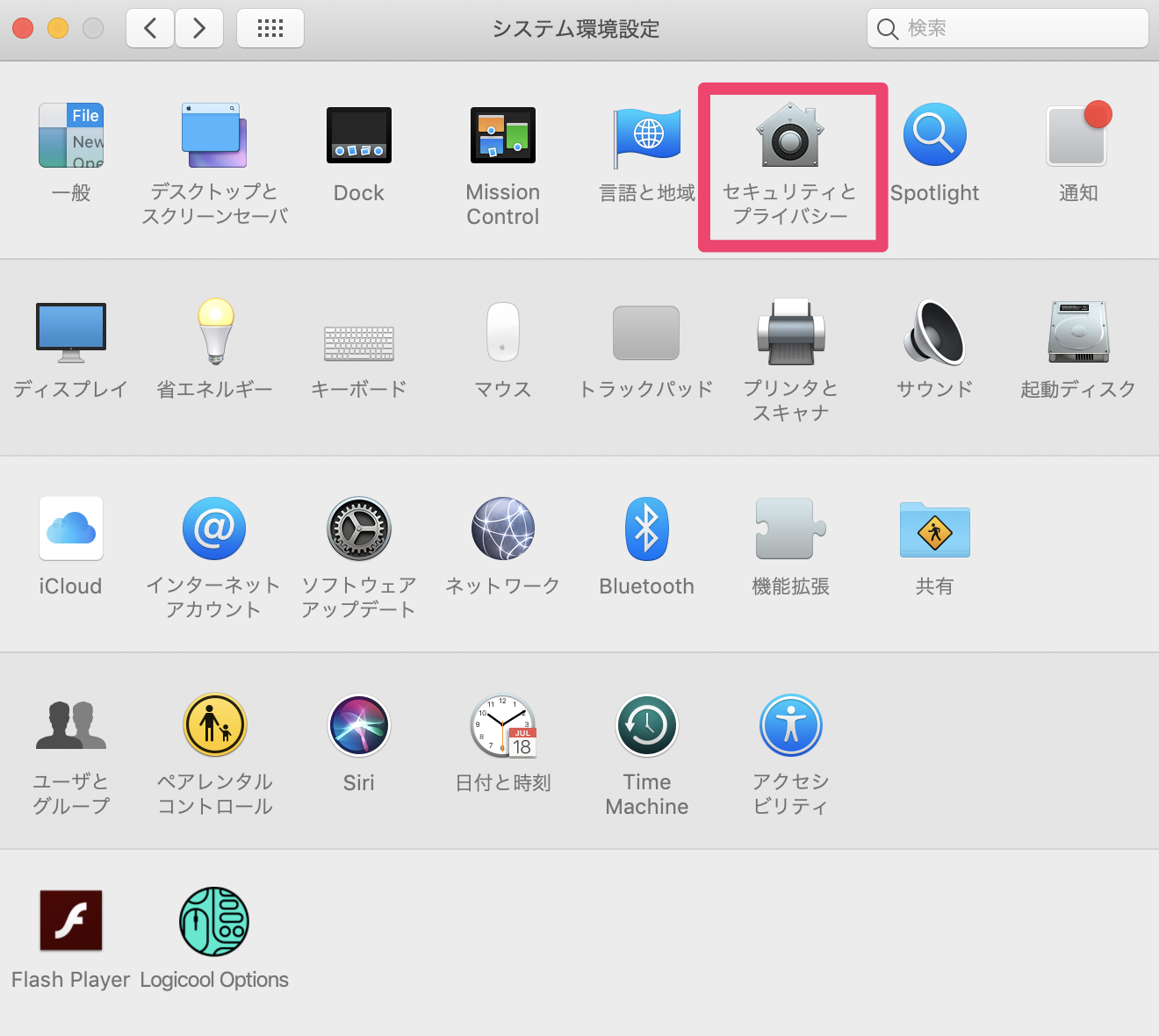Viewport: 1159px width, 1036px height.
Task: Open キーボード (Keyboard) preferences
Action: click(359, 343)
